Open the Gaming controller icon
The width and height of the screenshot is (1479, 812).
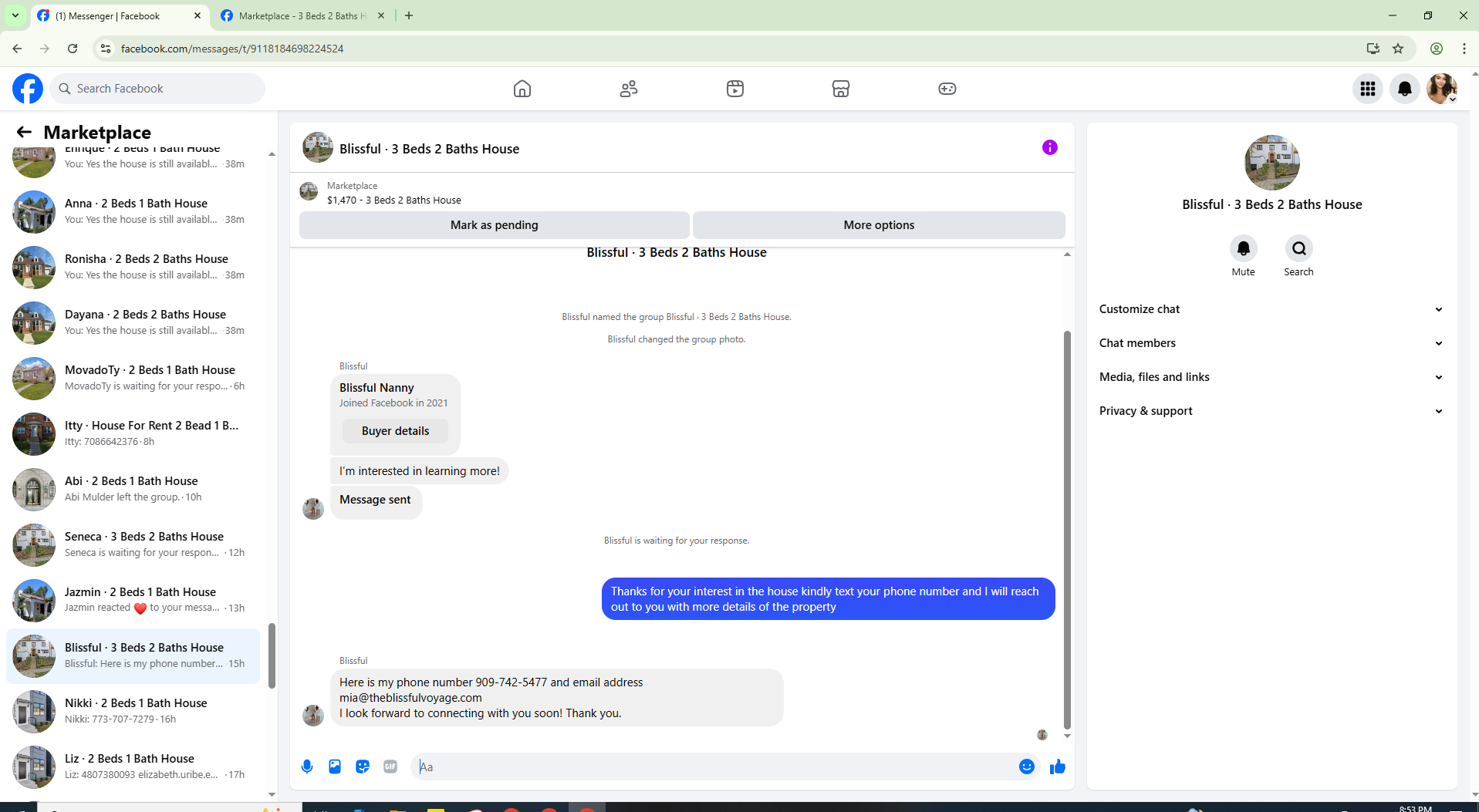[x=947, y=89]
